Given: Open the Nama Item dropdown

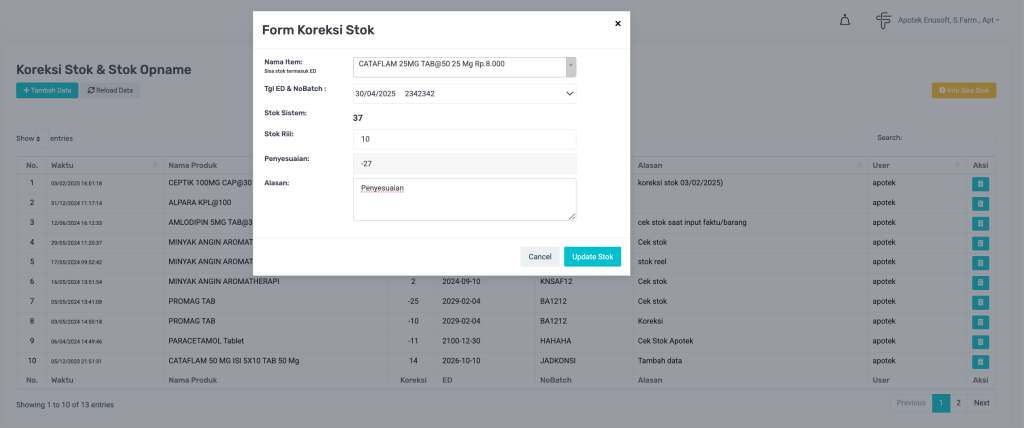Looking at the screenshot, I should coord(464,67).
